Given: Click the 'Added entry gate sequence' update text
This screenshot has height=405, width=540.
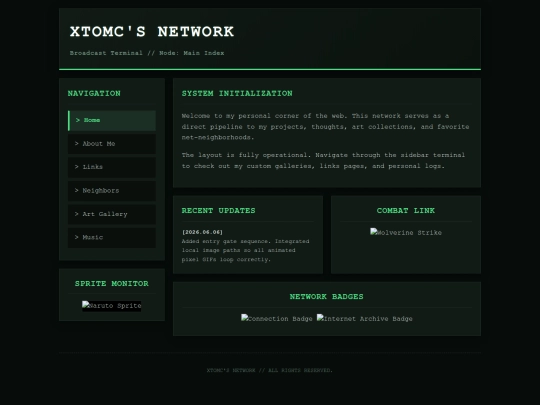Looking at the screenshot, I should coord(246,250).
